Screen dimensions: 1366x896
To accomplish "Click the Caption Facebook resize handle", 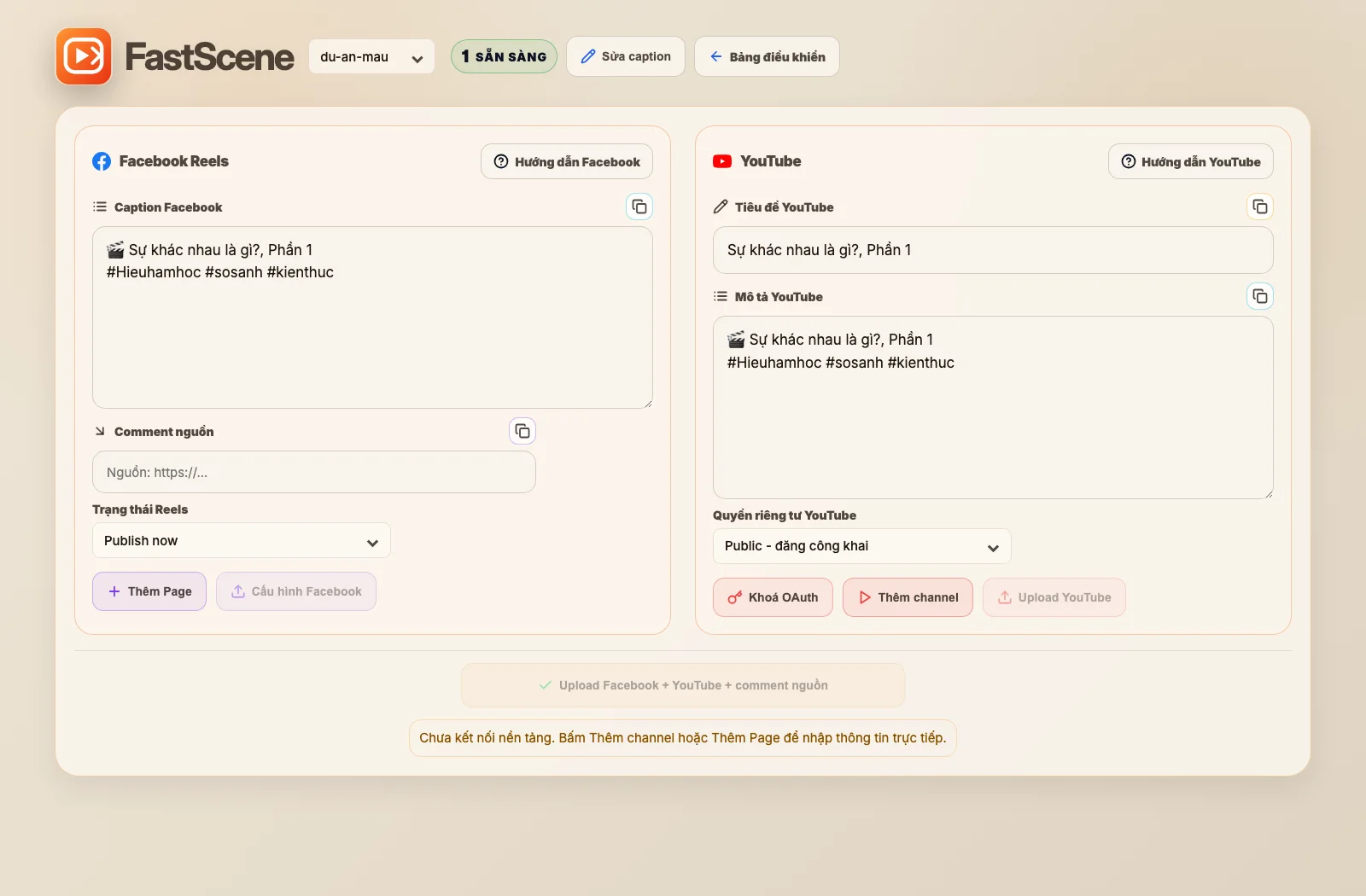I will click(648, 404).
